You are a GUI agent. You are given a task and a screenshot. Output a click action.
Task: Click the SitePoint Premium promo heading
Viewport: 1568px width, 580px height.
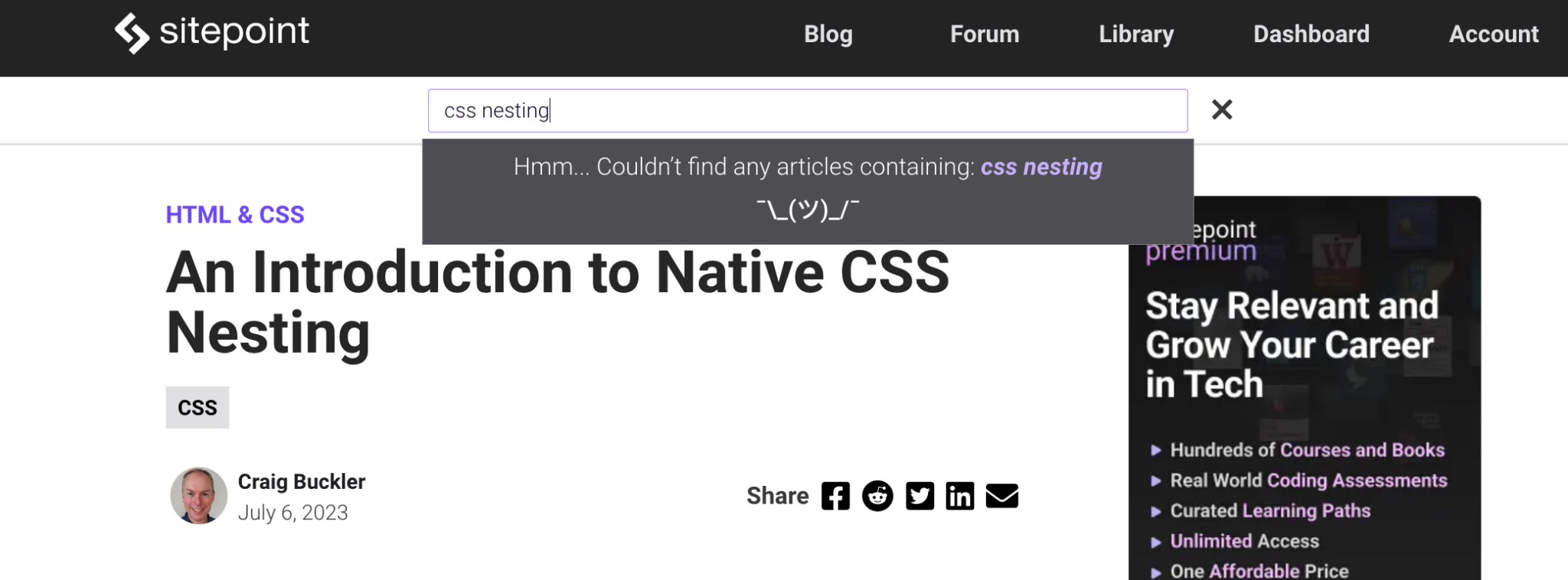click(1292, 345)
